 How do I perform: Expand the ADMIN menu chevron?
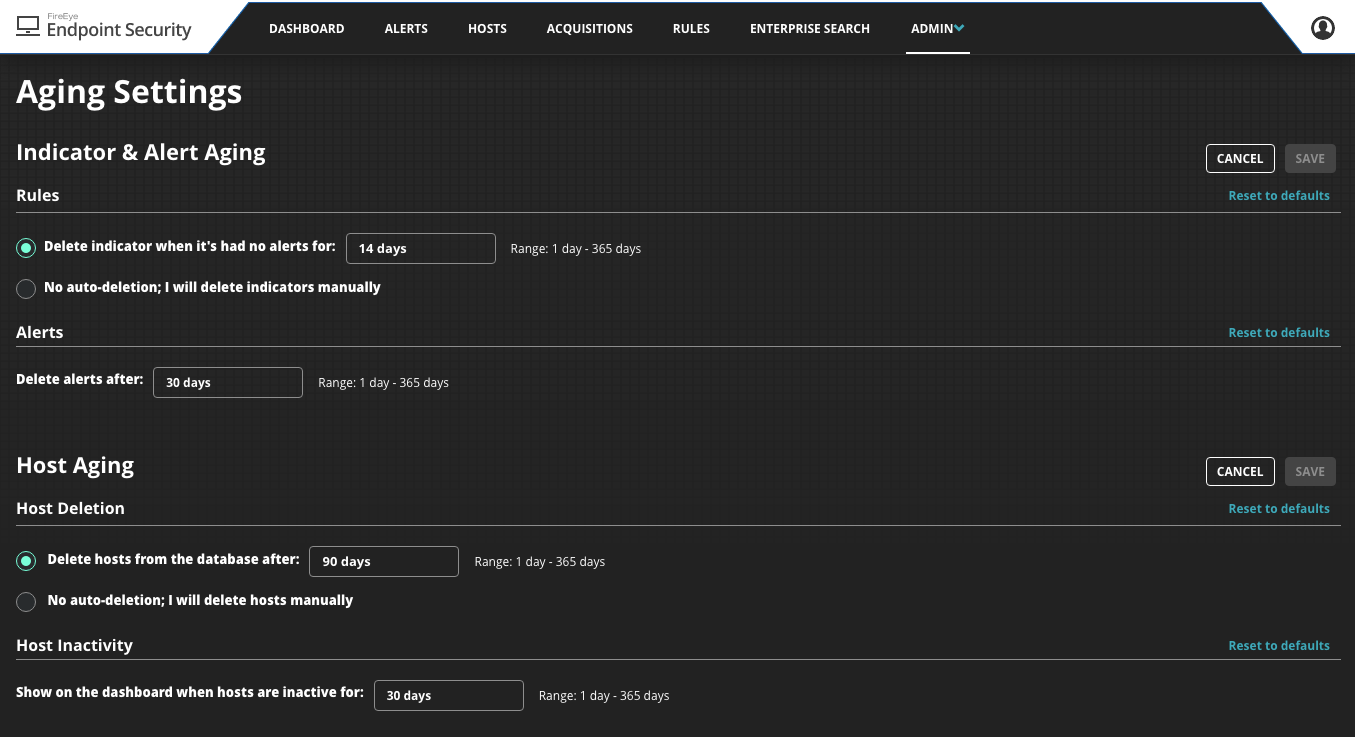[960, 28]
